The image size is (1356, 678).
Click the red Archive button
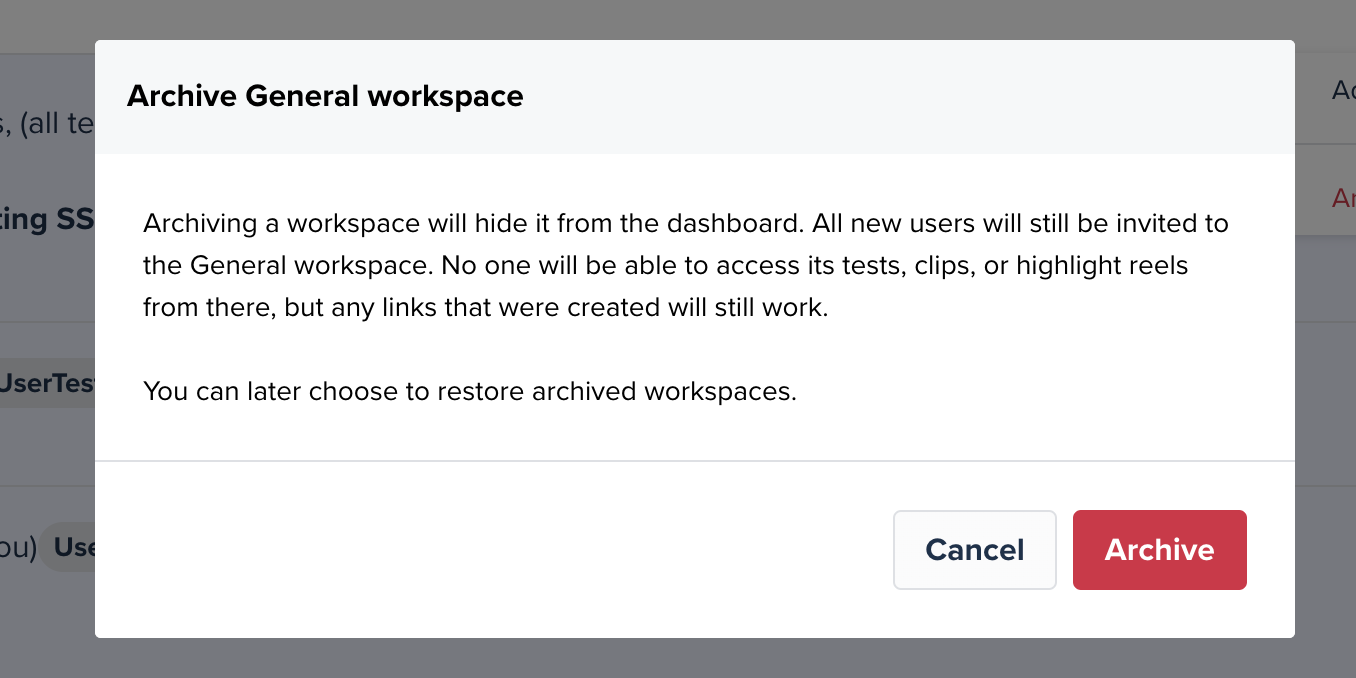click(x=1159, y=550)
